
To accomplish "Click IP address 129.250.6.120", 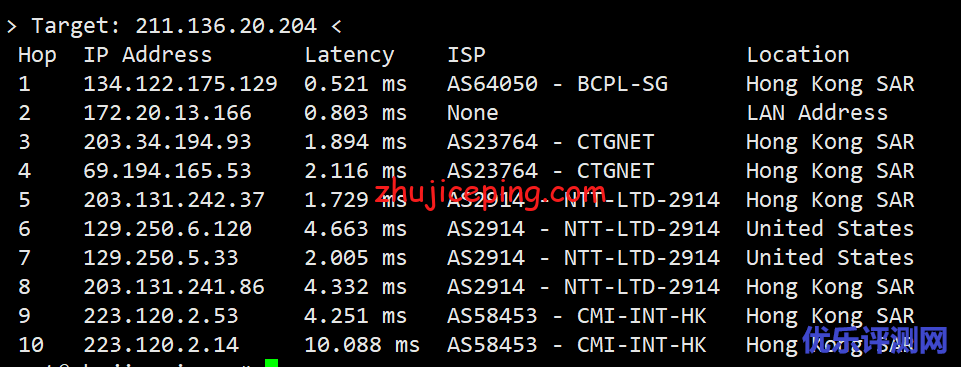I will coord(168,229).
